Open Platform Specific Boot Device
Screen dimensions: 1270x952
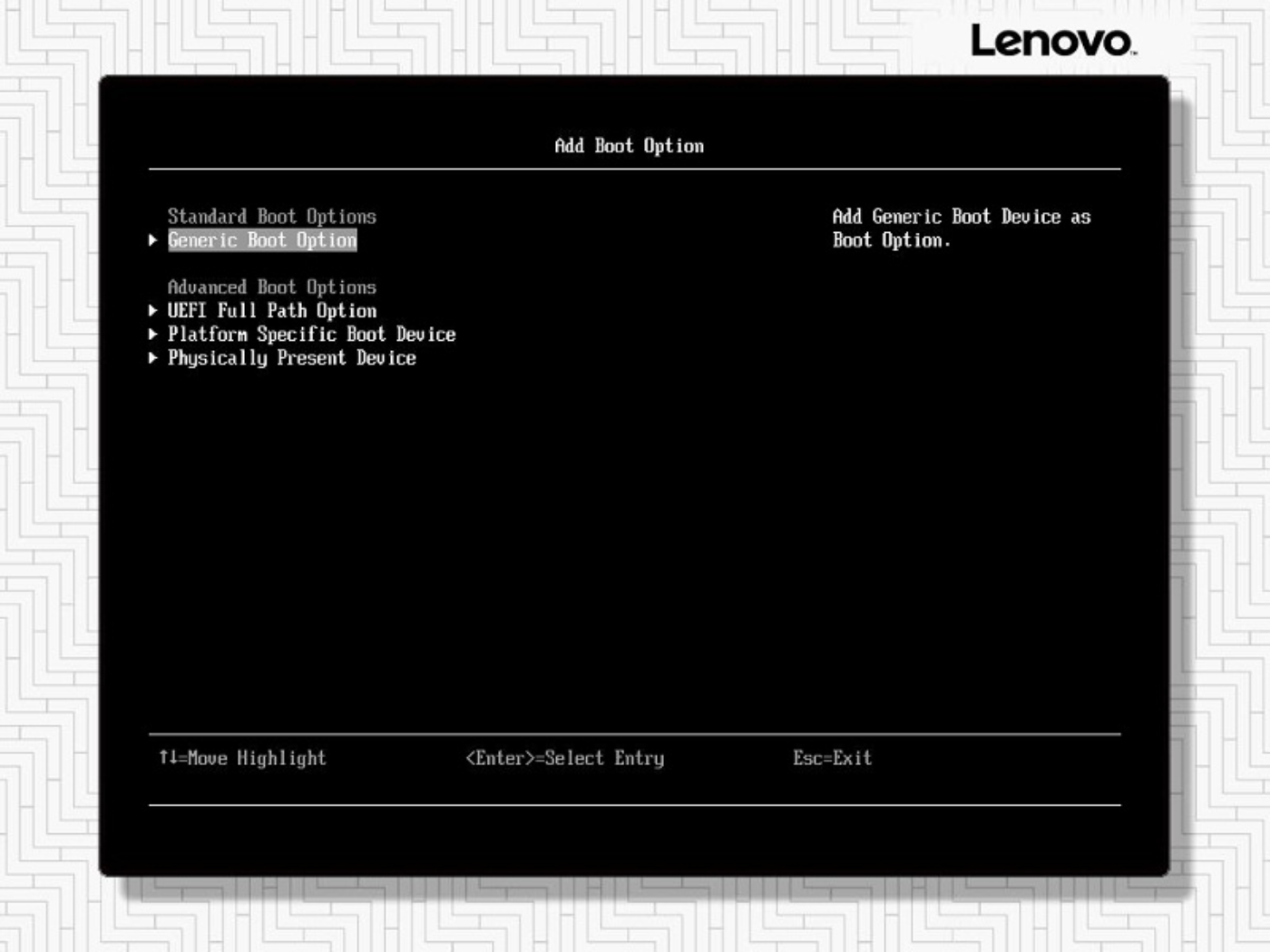tap(311, 335)
